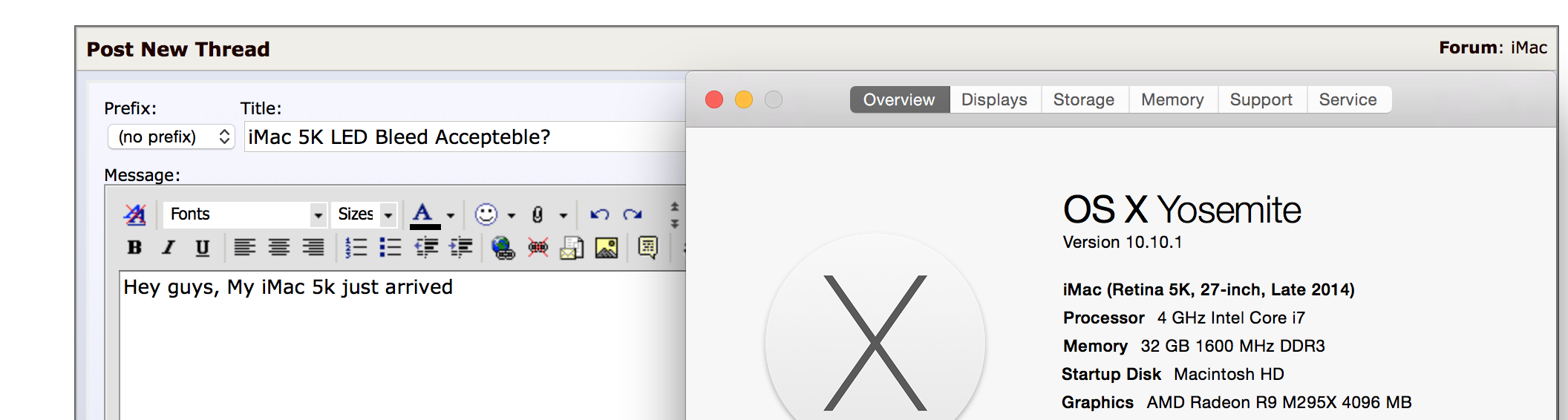The width and height of the screenshot is (1568, 420).
Task: Click the Forum: iMac label
Action: [x=1493, y=47]
